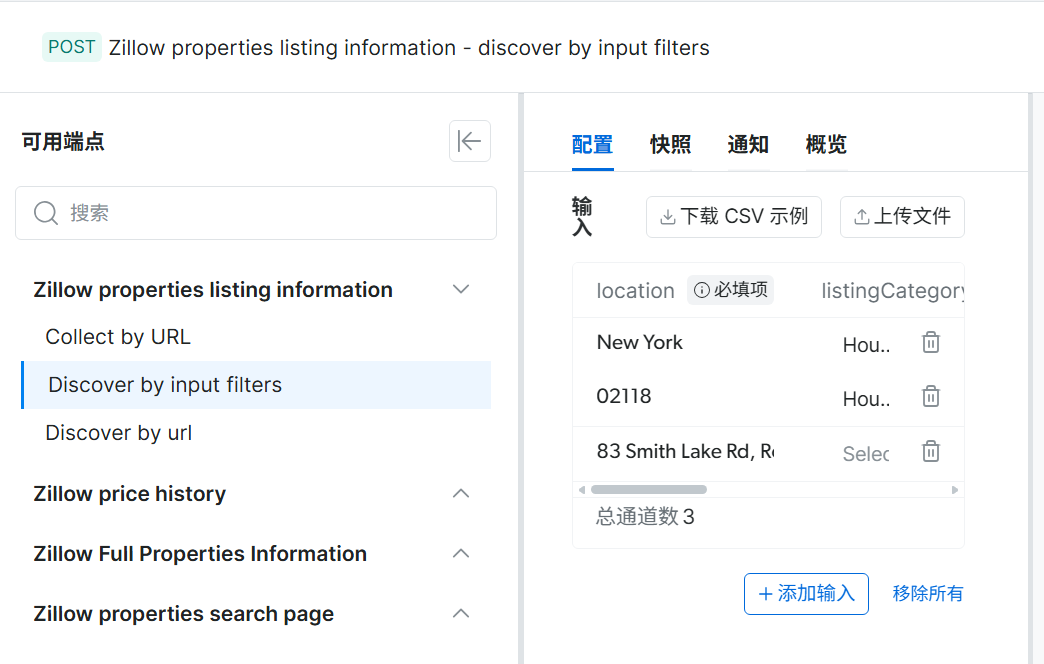Switch to the 配置 tab
Image resolution: width=1044 pixels, height=664 pixels.
(593, 145)
